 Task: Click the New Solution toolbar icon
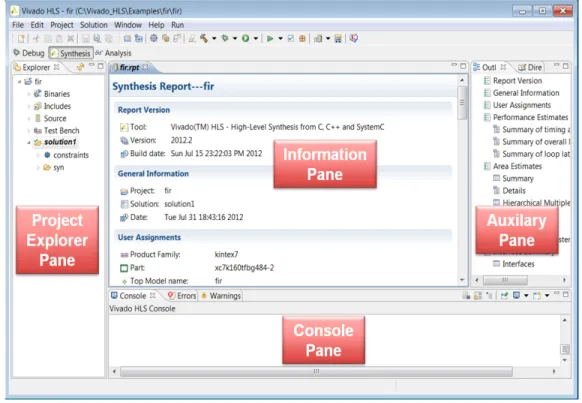pos(166,38)
